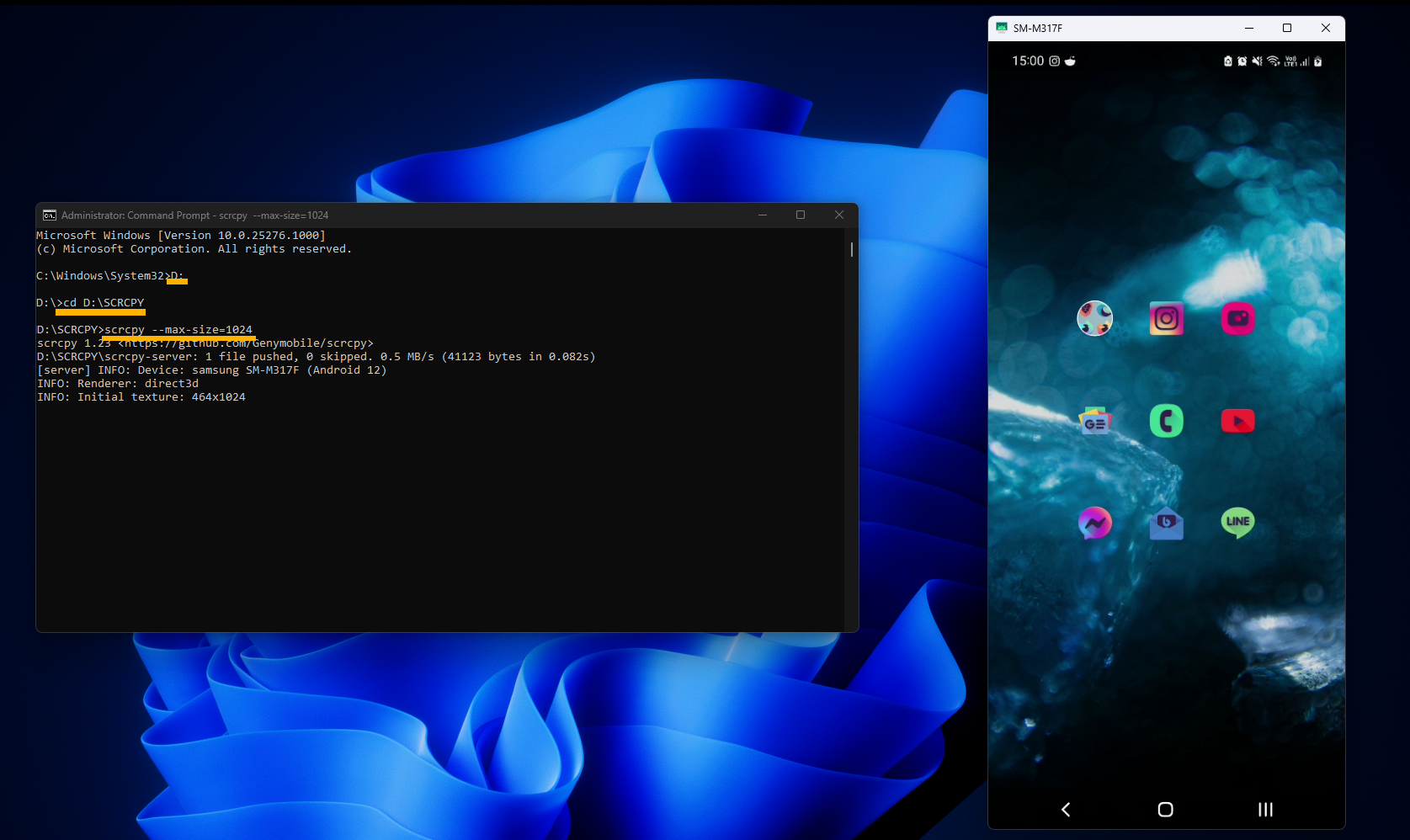This screenshot has width=1410, height=840.
Task: Click the GitHub Genymobile/scrcpy URL text
Action: point(246,343)
